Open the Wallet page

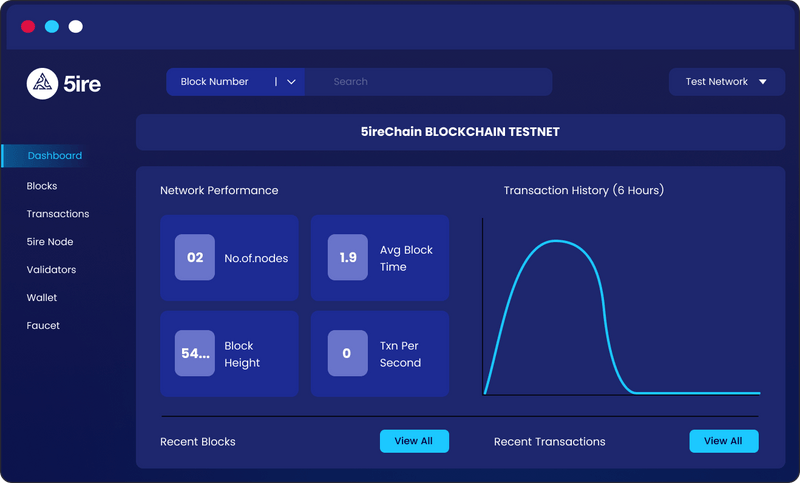42,297
